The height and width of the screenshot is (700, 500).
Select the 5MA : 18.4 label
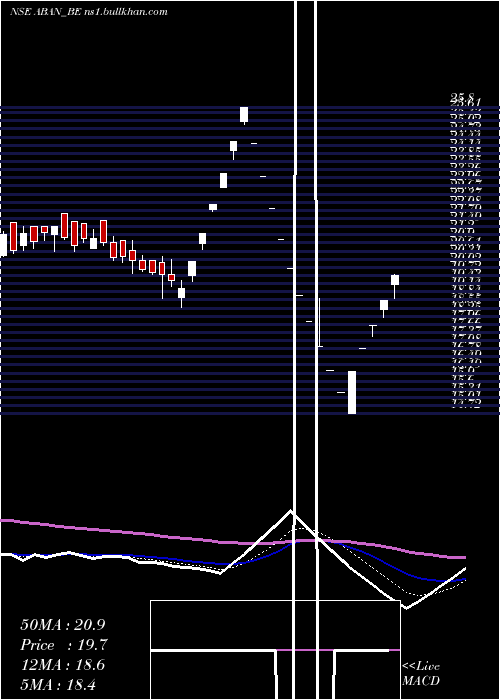click(x=58, y=684)
